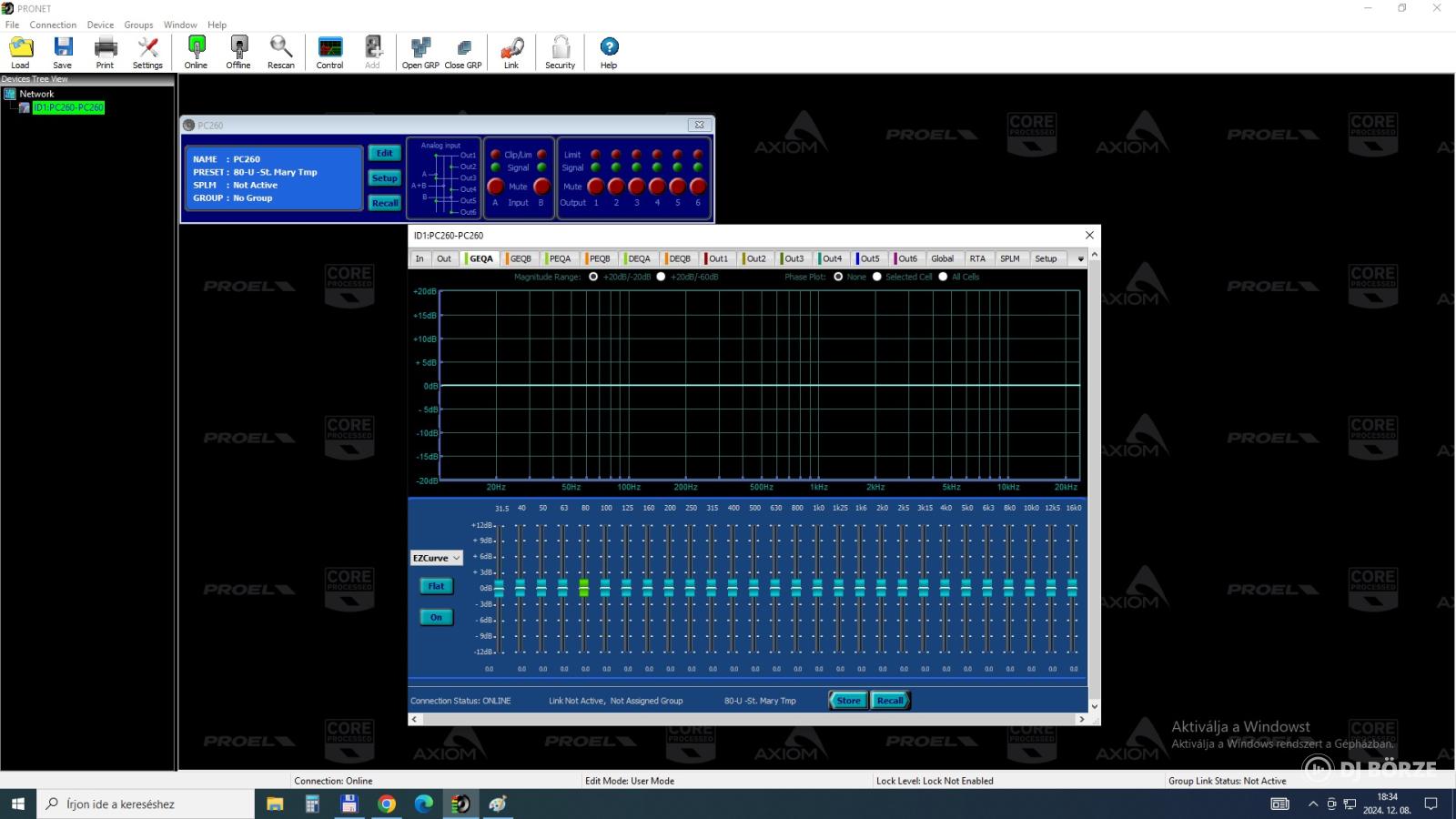Expand the tabs overflow arrow
This screenshot has width=1456, height=819.
[1081, 259]
